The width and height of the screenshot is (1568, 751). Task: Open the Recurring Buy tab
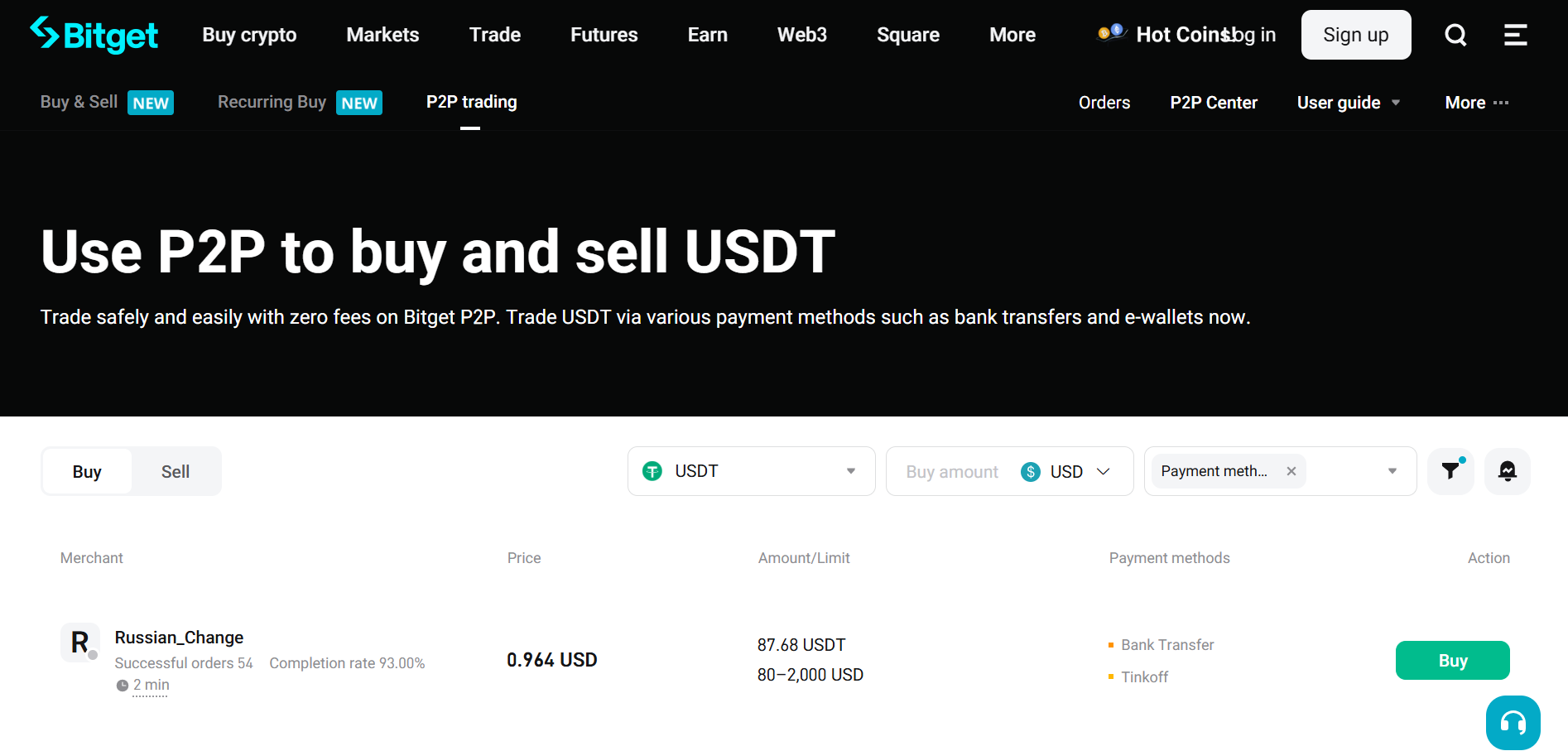[272, 102]
